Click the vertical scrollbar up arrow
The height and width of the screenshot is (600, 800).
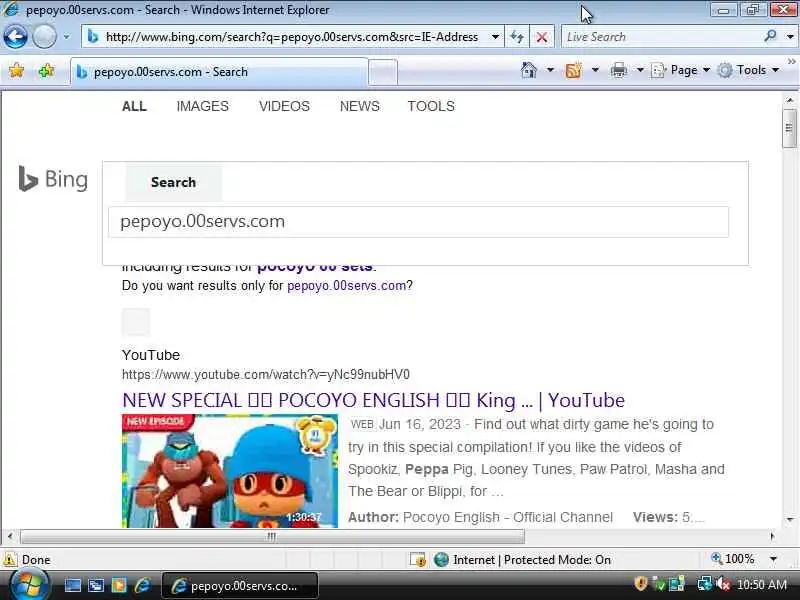789,100
